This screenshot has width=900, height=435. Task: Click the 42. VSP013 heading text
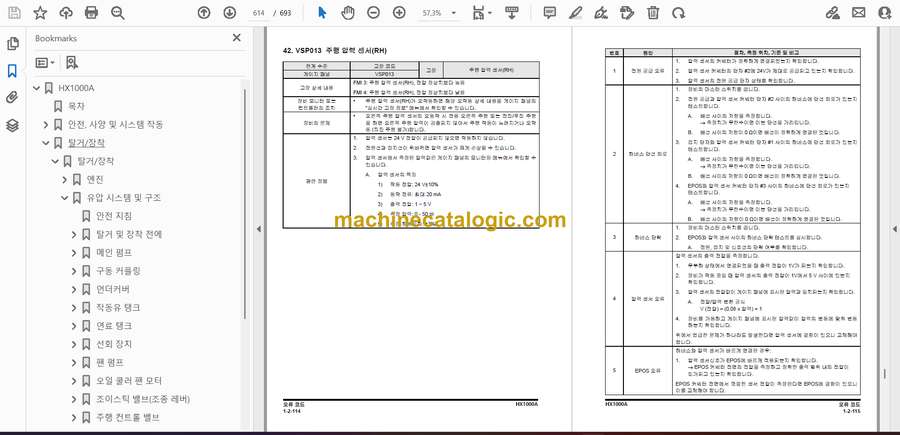336,51
